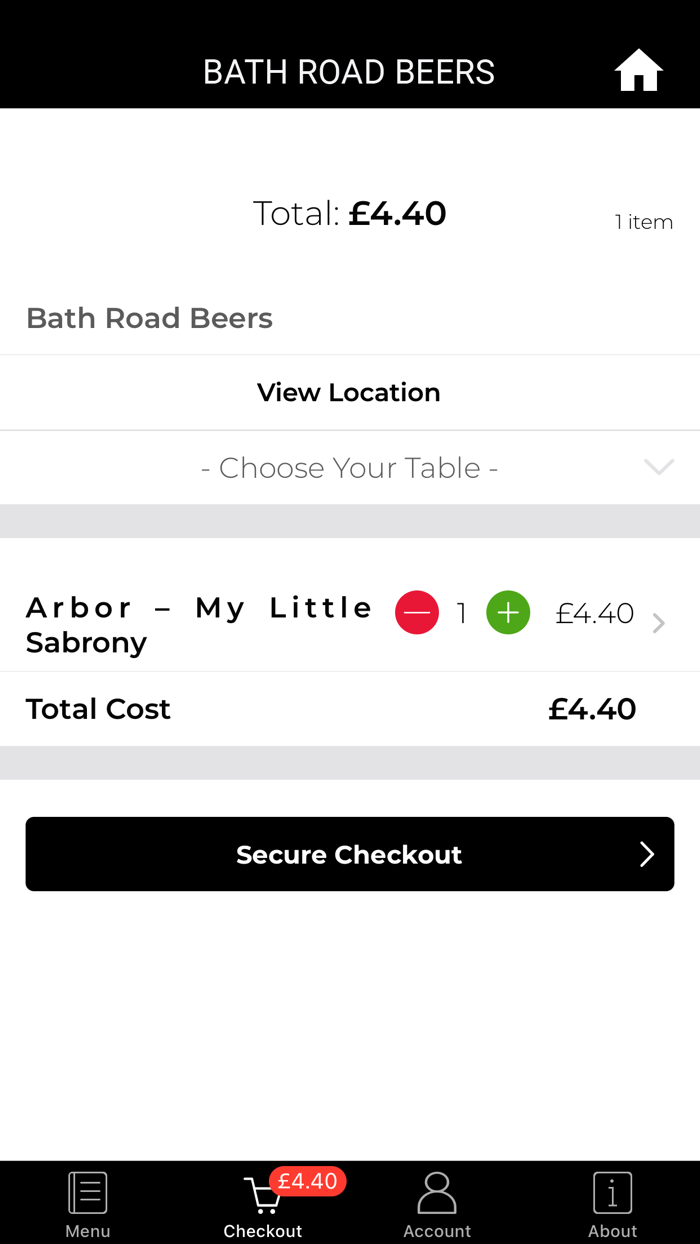Increase quantity of My Little Sabrony
The image size is (700, 1244).
(508, 613)
